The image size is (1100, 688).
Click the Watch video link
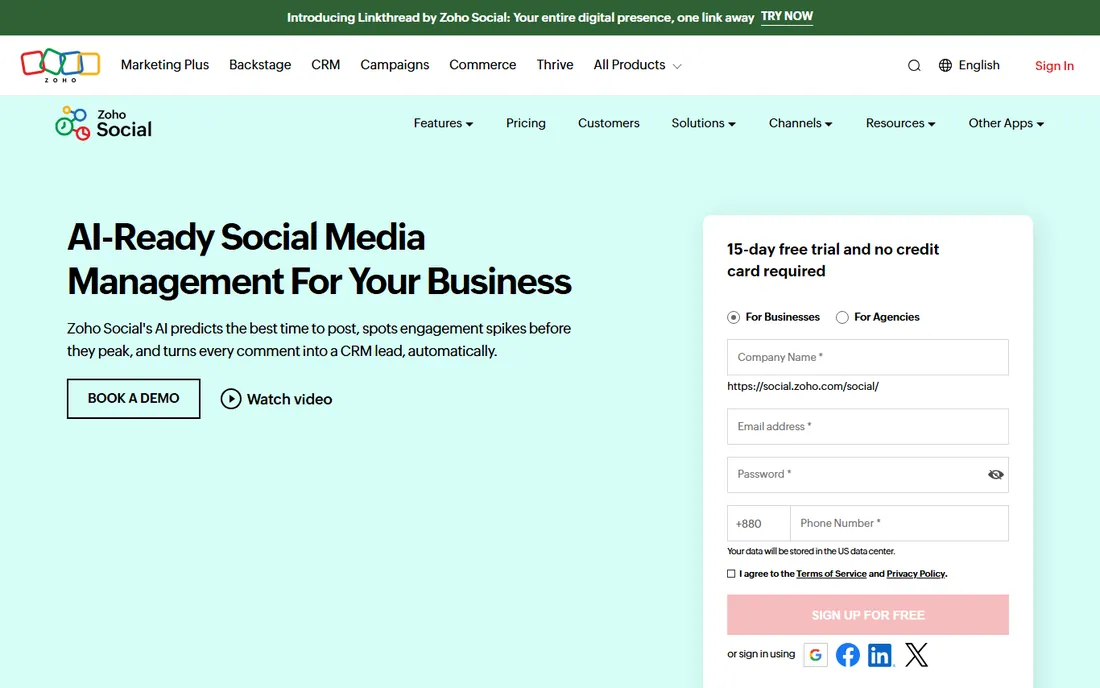(x=289, y=399)
